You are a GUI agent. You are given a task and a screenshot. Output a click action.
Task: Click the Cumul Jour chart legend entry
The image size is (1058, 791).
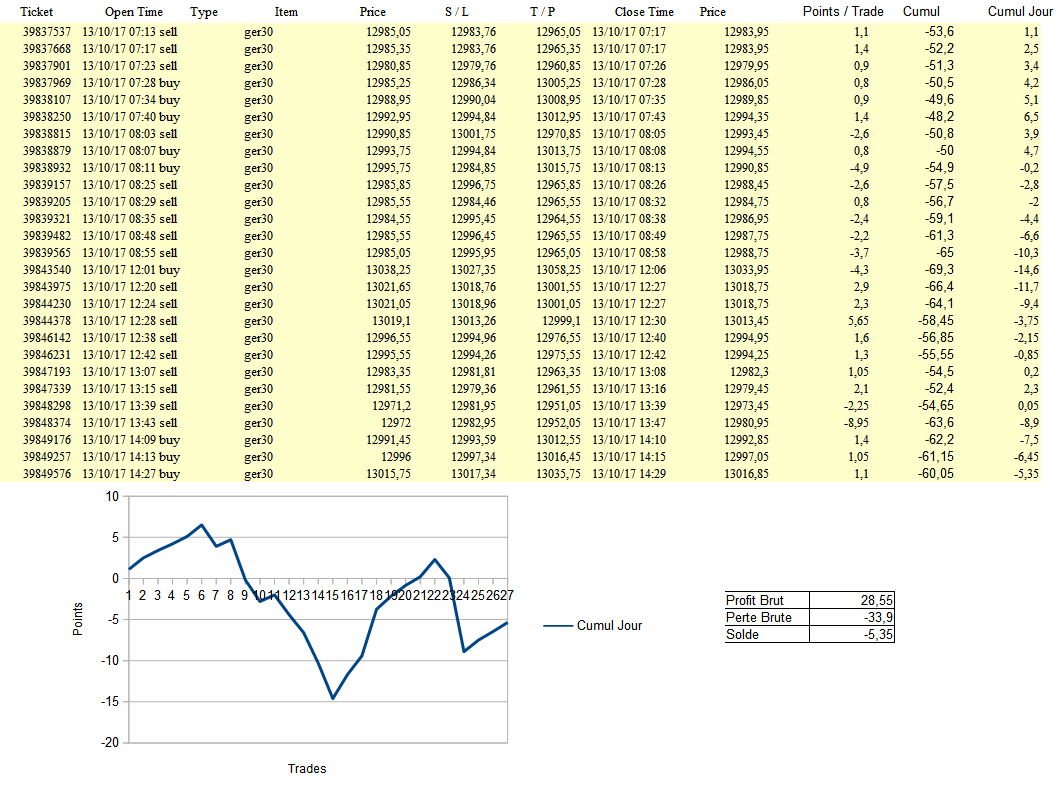click(x=592, y=626)
